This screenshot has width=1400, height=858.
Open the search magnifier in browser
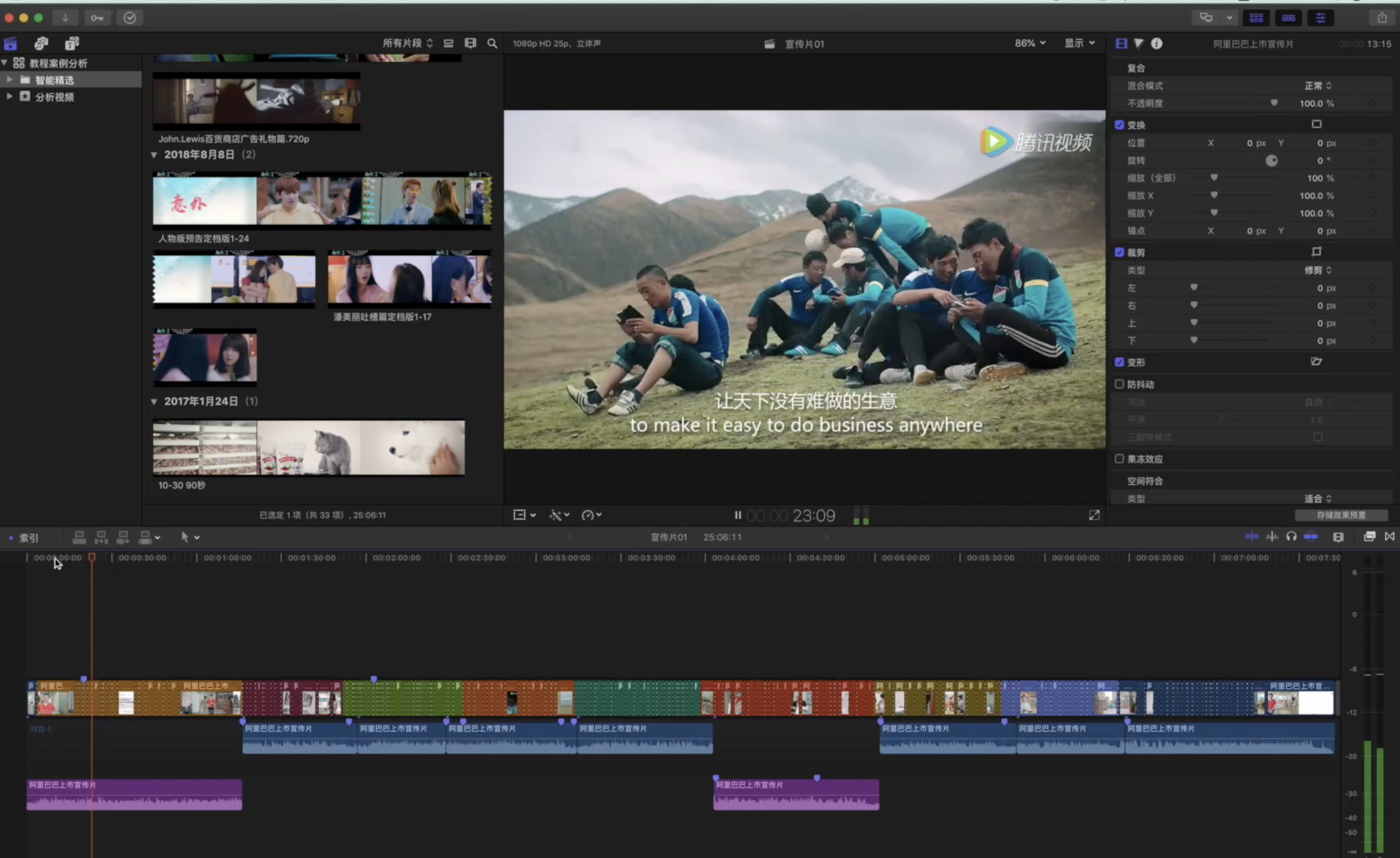click(x=492, y=43)
